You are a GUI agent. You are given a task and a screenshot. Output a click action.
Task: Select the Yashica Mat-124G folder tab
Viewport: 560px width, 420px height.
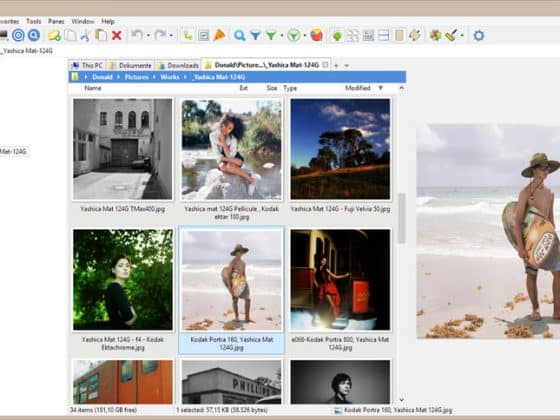(266, 65)
